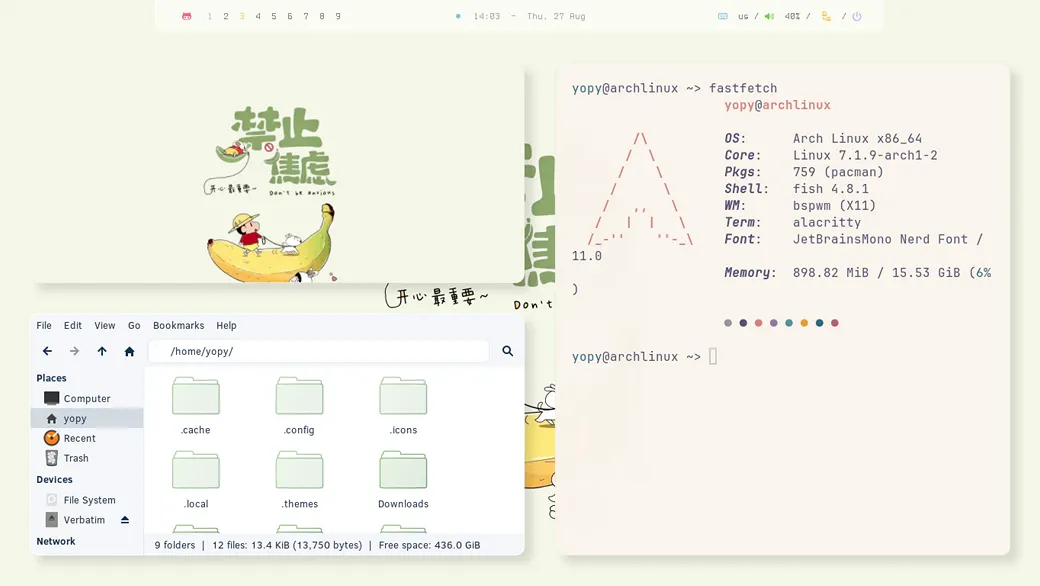Click the yellow network icon in top bar
Viewport: 1040px width, 586px height.
click(x=826, y=17)
